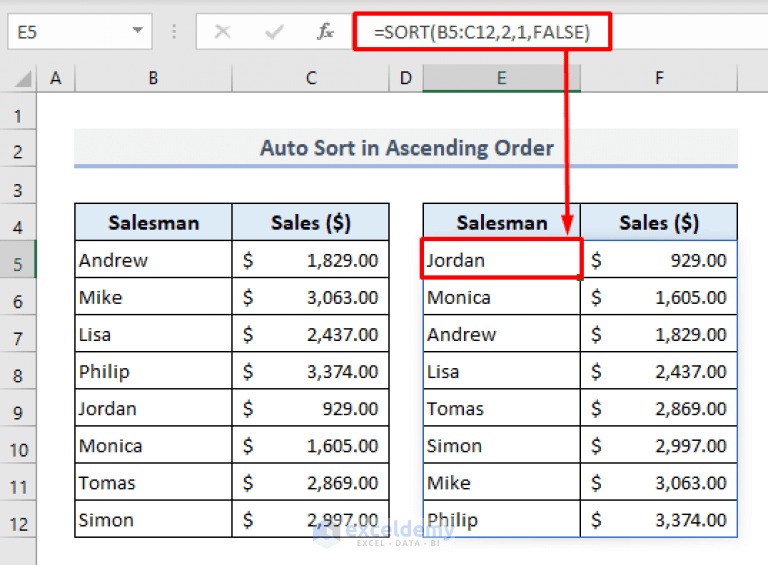
Task: Click the Andrew cell in column B
Action: coord(153,259)
